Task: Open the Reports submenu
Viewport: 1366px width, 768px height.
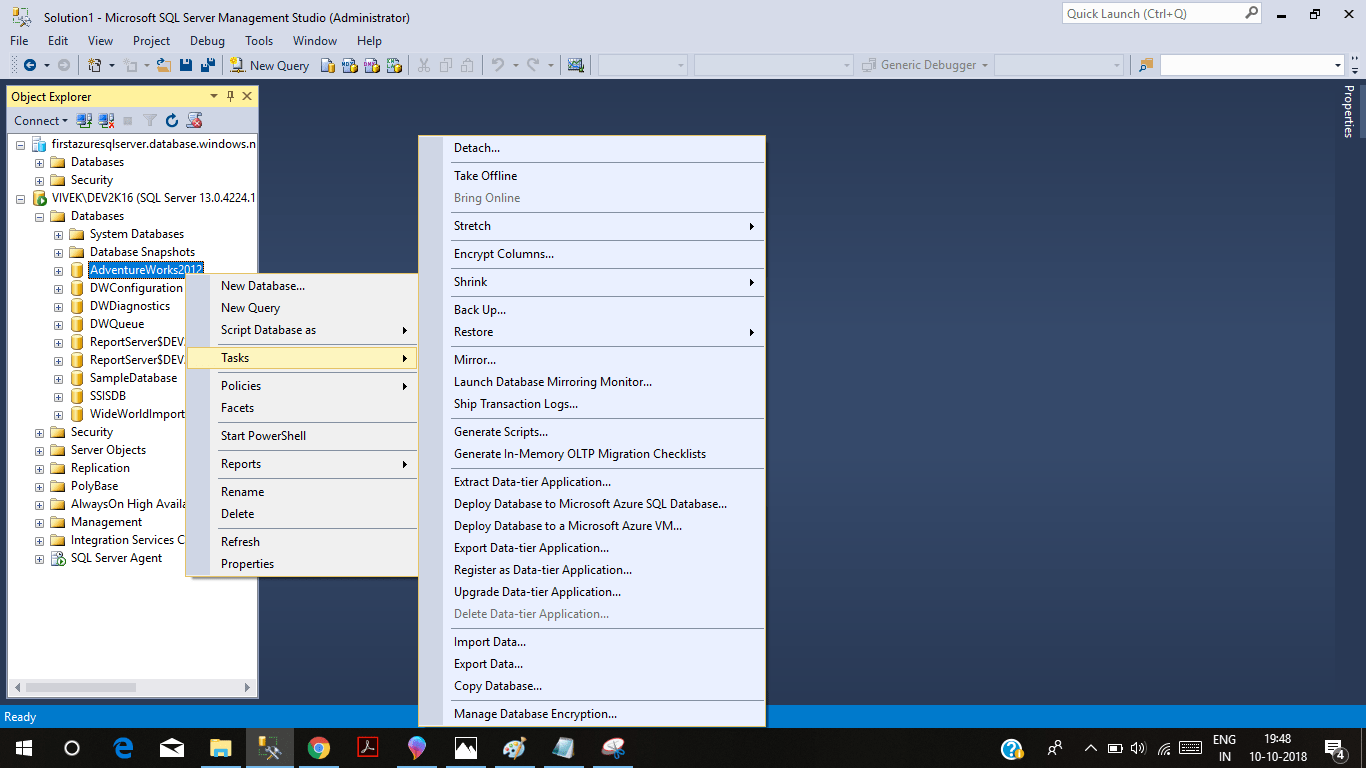Action: [x=301, y=464]
